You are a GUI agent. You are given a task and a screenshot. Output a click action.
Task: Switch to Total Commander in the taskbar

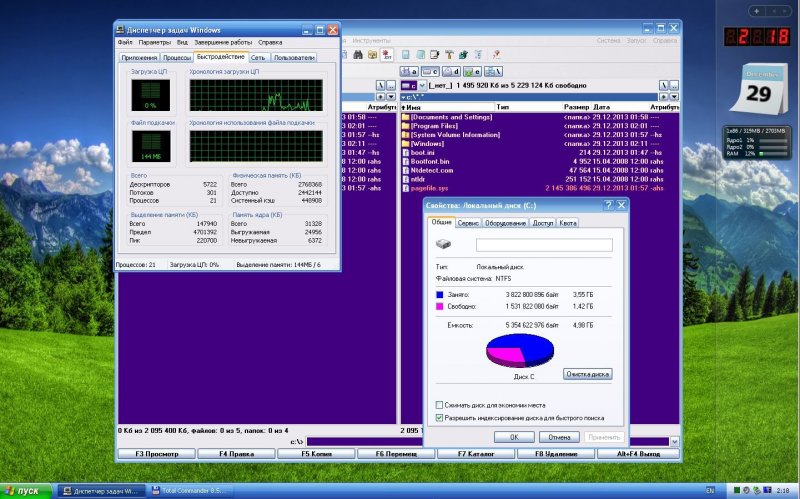(190, 491)
